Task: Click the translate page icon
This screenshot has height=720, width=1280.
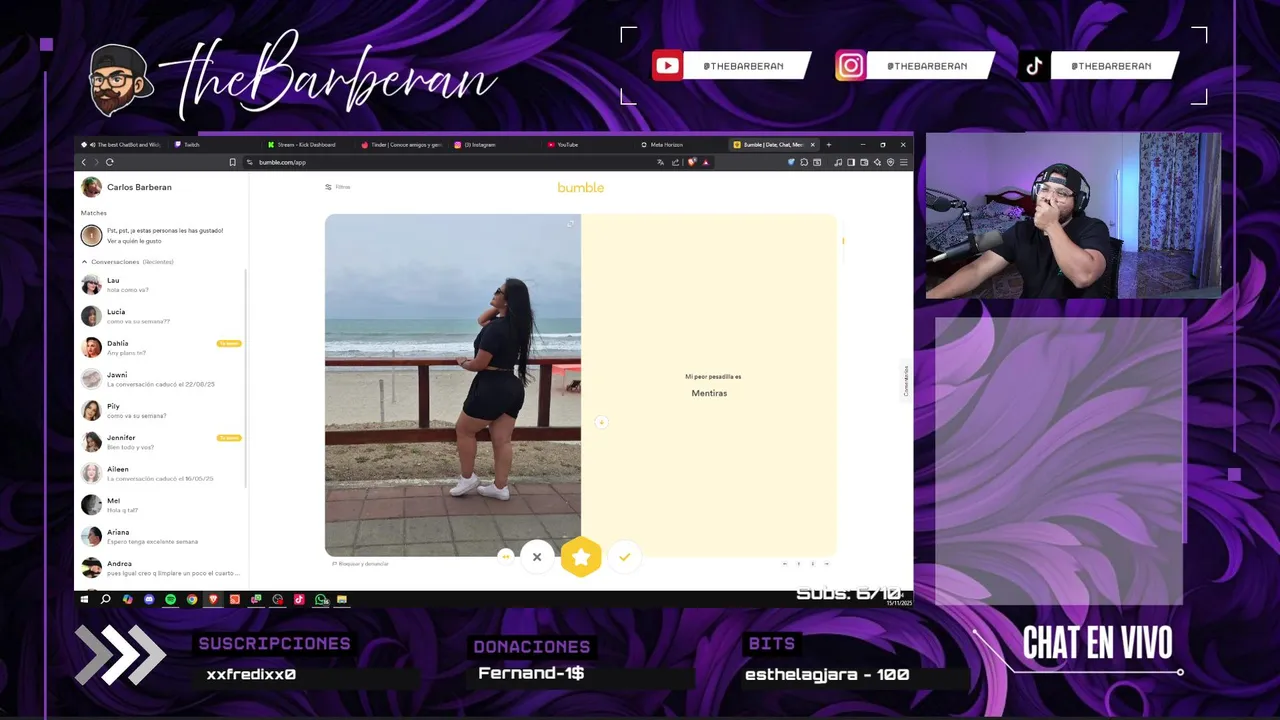Action: (x=662, y=162)
